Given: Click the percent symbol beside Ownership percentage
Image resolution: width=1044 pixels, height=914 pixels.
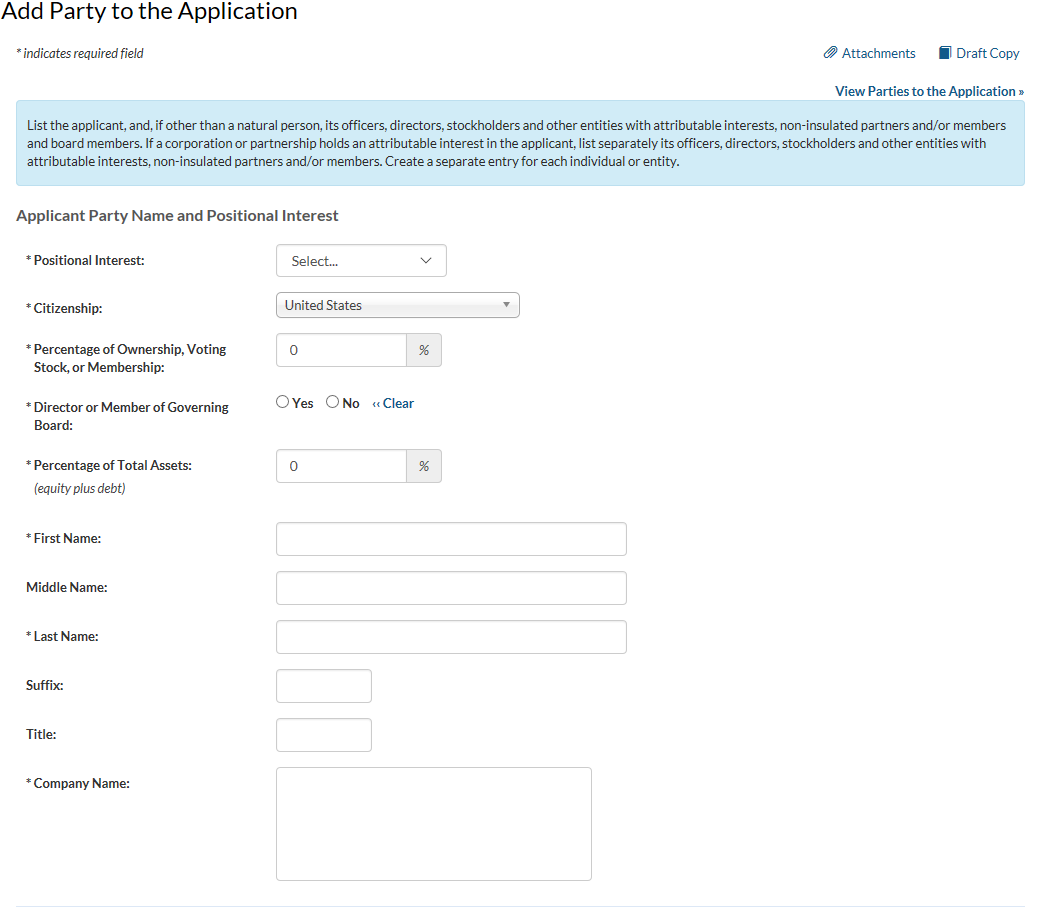Looking at the screenshot, I should pos(424,351).
